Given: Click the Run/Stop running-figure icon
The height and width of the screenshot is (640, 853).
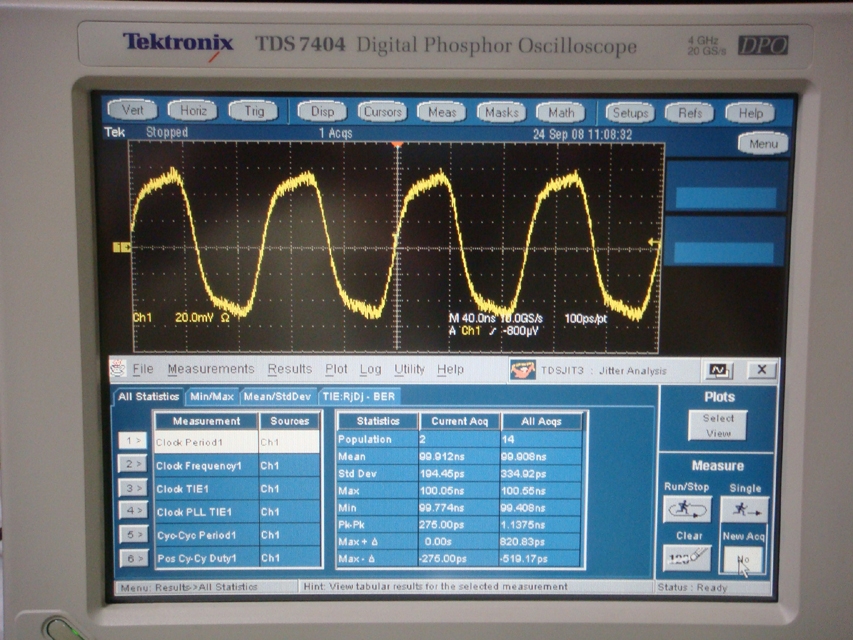Looking at the screenshot, I should coord(688,509).
